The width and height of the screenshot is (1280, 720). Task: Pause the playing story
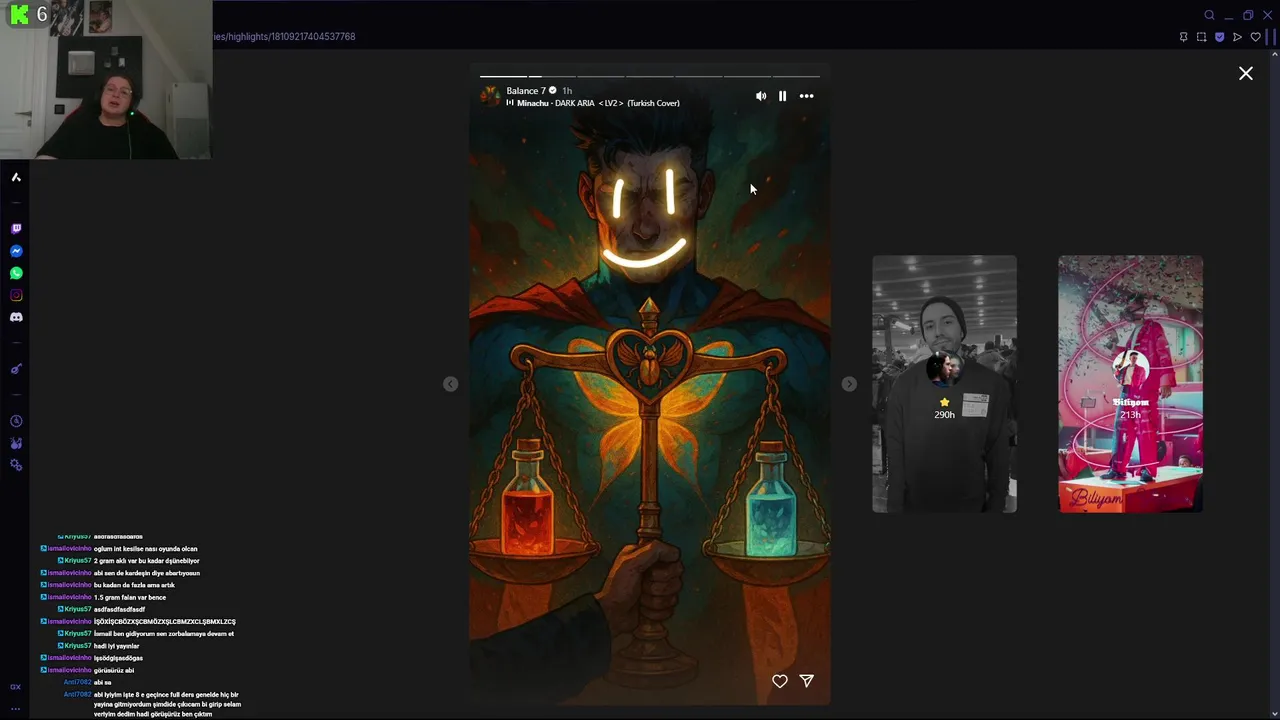(782, 96)
